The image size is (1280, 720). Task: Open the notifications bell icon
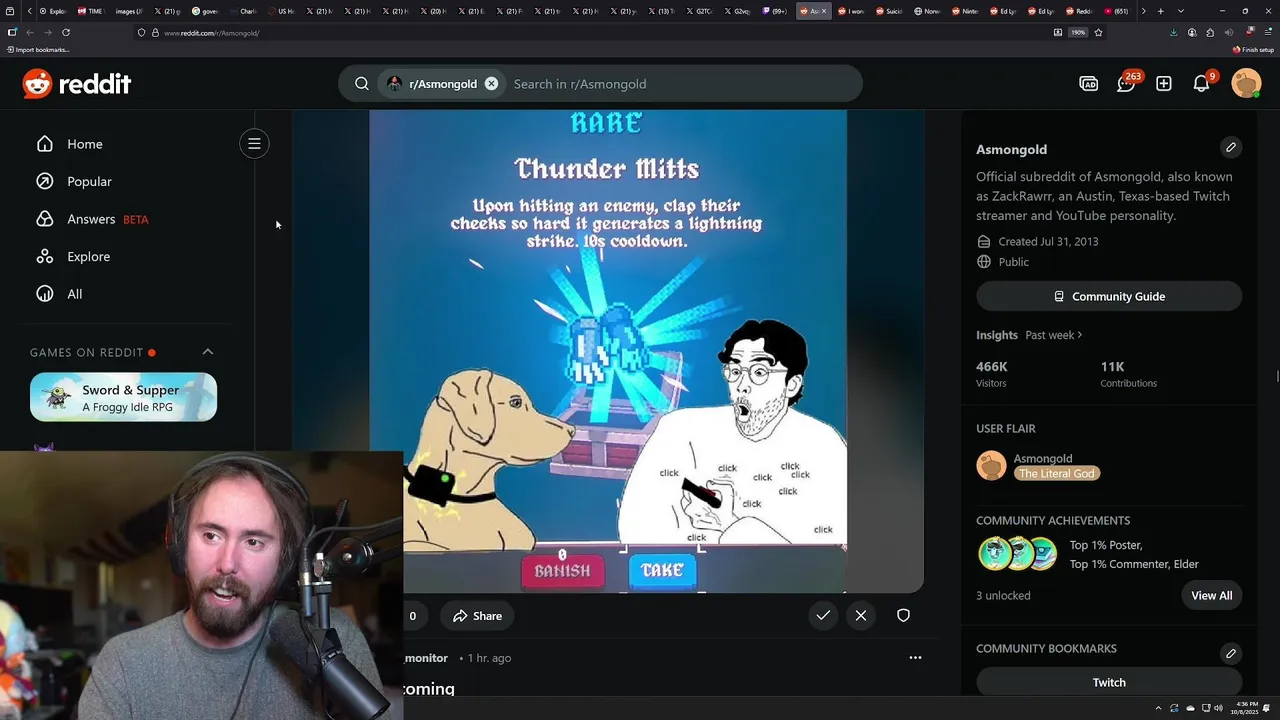click(1202, 83)
